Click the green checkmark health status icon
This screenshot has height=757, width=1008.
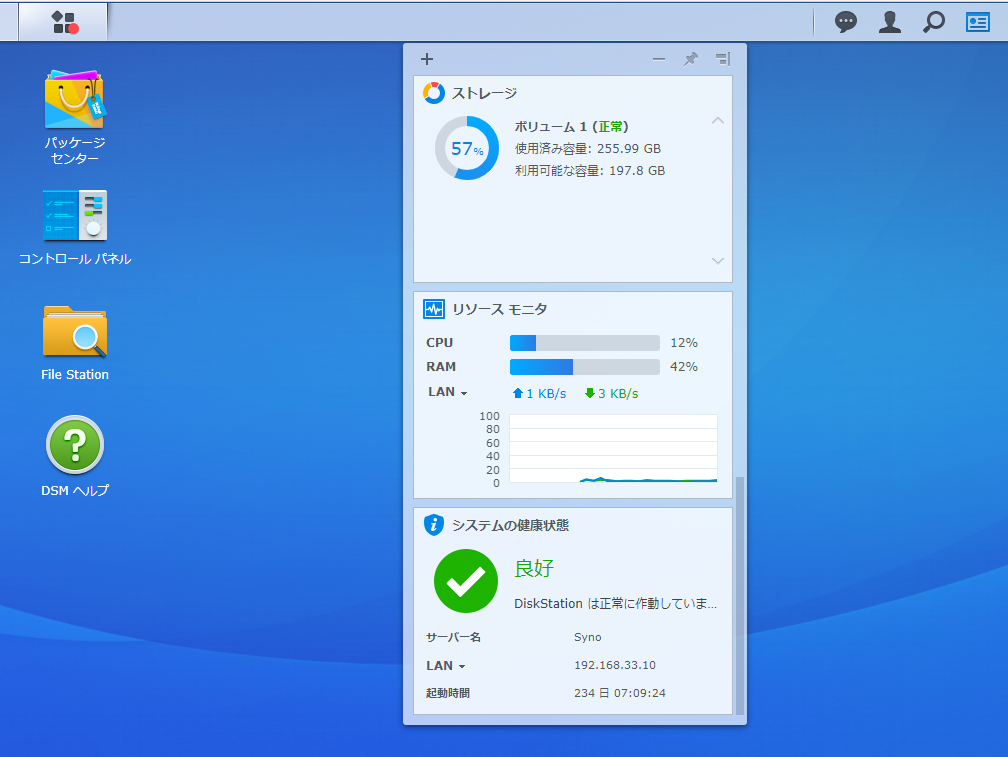pyautogui.click(x=466, y=581)
